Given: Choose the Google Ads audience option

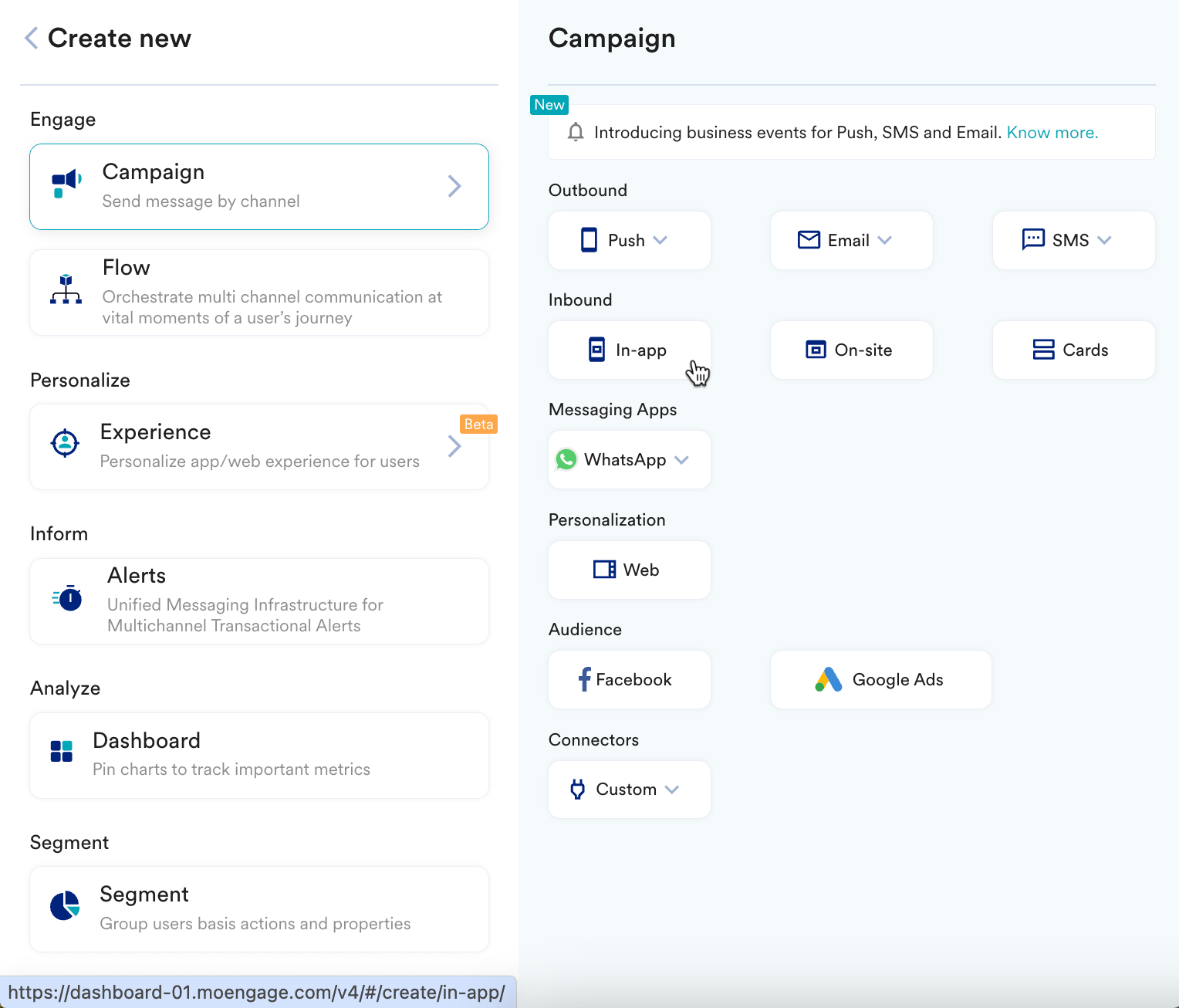Looking at the screenshot, I should [x=880, y=680].
